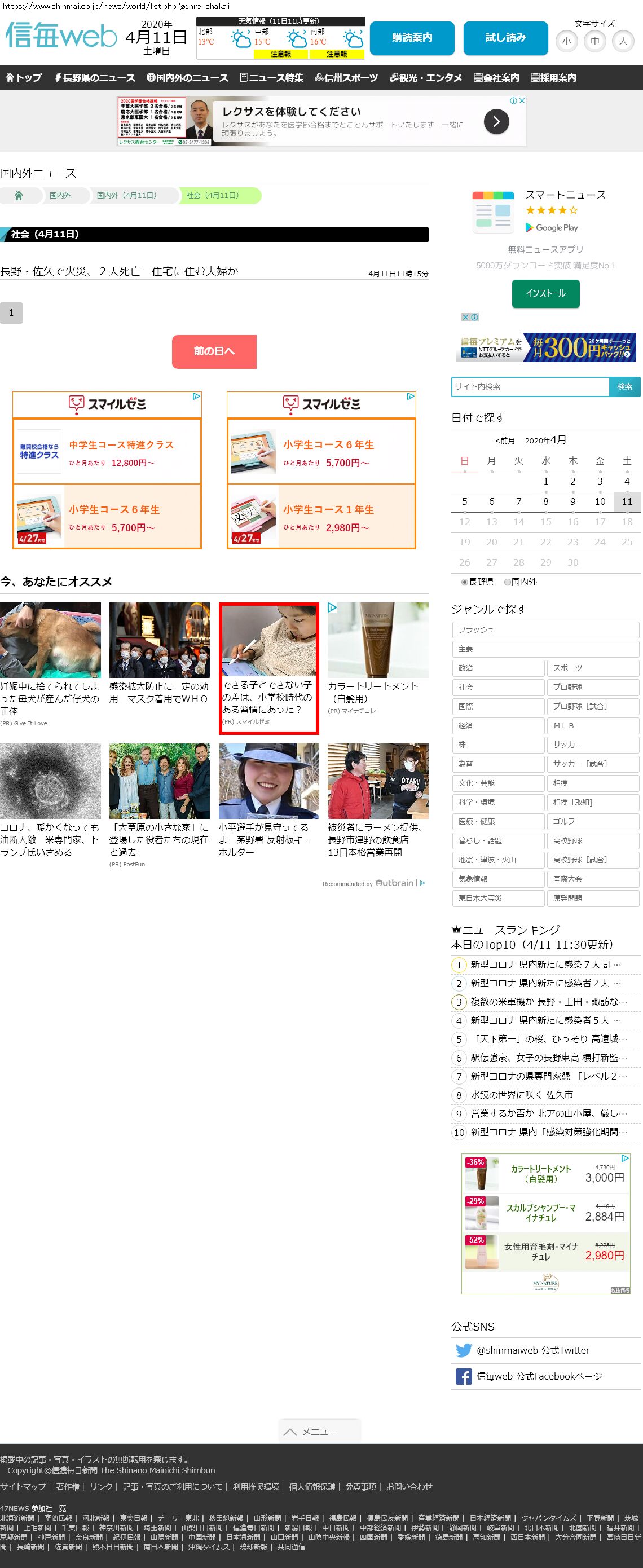Open the 原発問題 genre
The width and height of the screenshot is (643, 1568).
[593, 898]
